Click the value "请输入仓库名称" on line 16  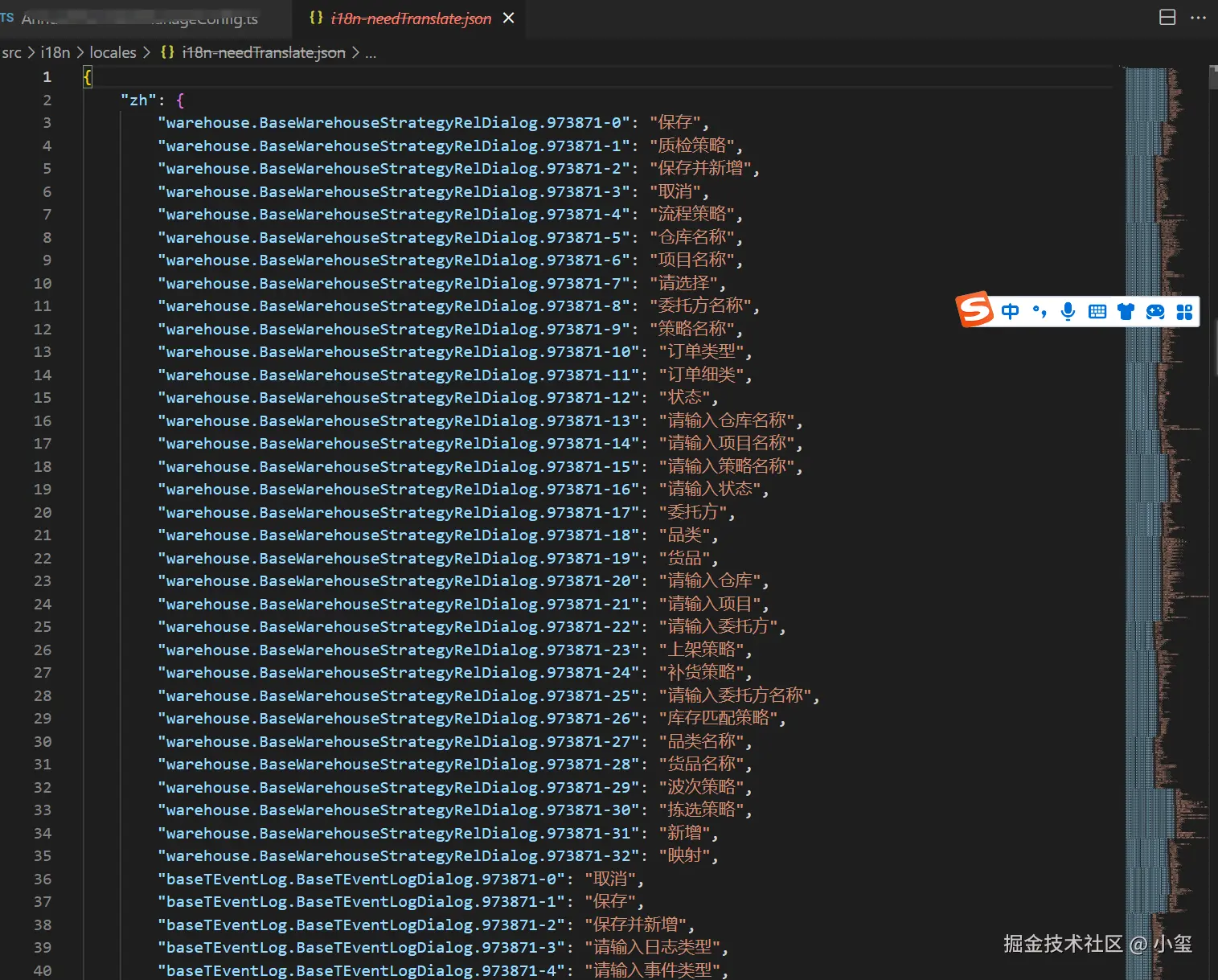point(727,421)
